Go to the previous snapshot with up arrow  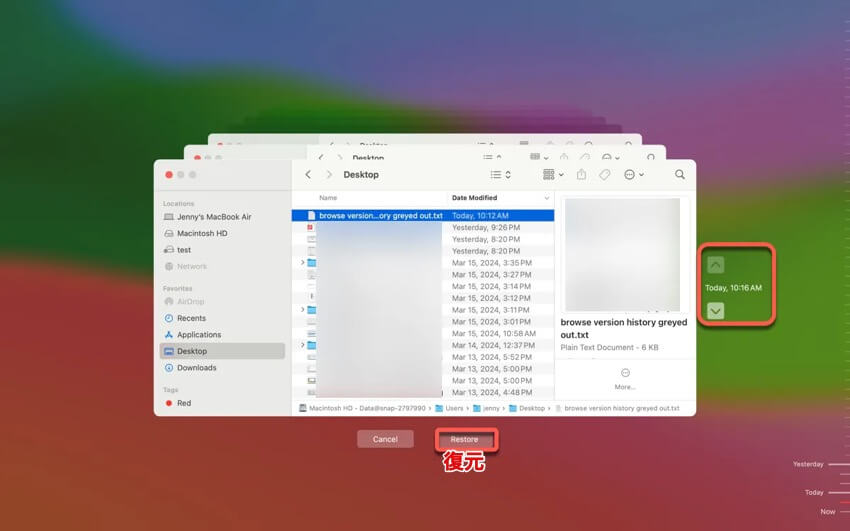pos(715,265)
